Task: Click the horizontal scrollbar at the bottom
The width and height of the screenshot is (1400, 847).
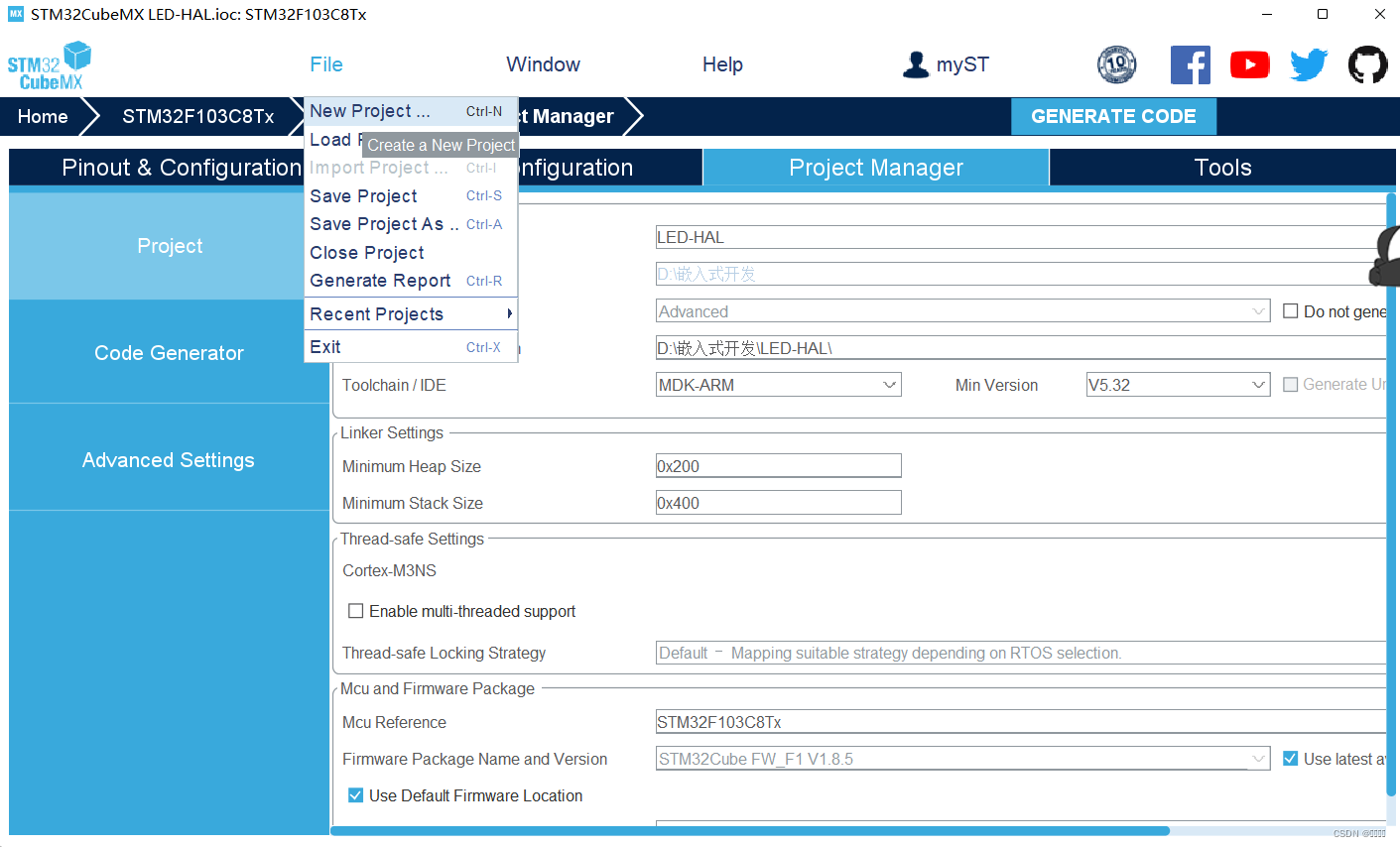Action: pyautogui.click(x=750, y=831)
